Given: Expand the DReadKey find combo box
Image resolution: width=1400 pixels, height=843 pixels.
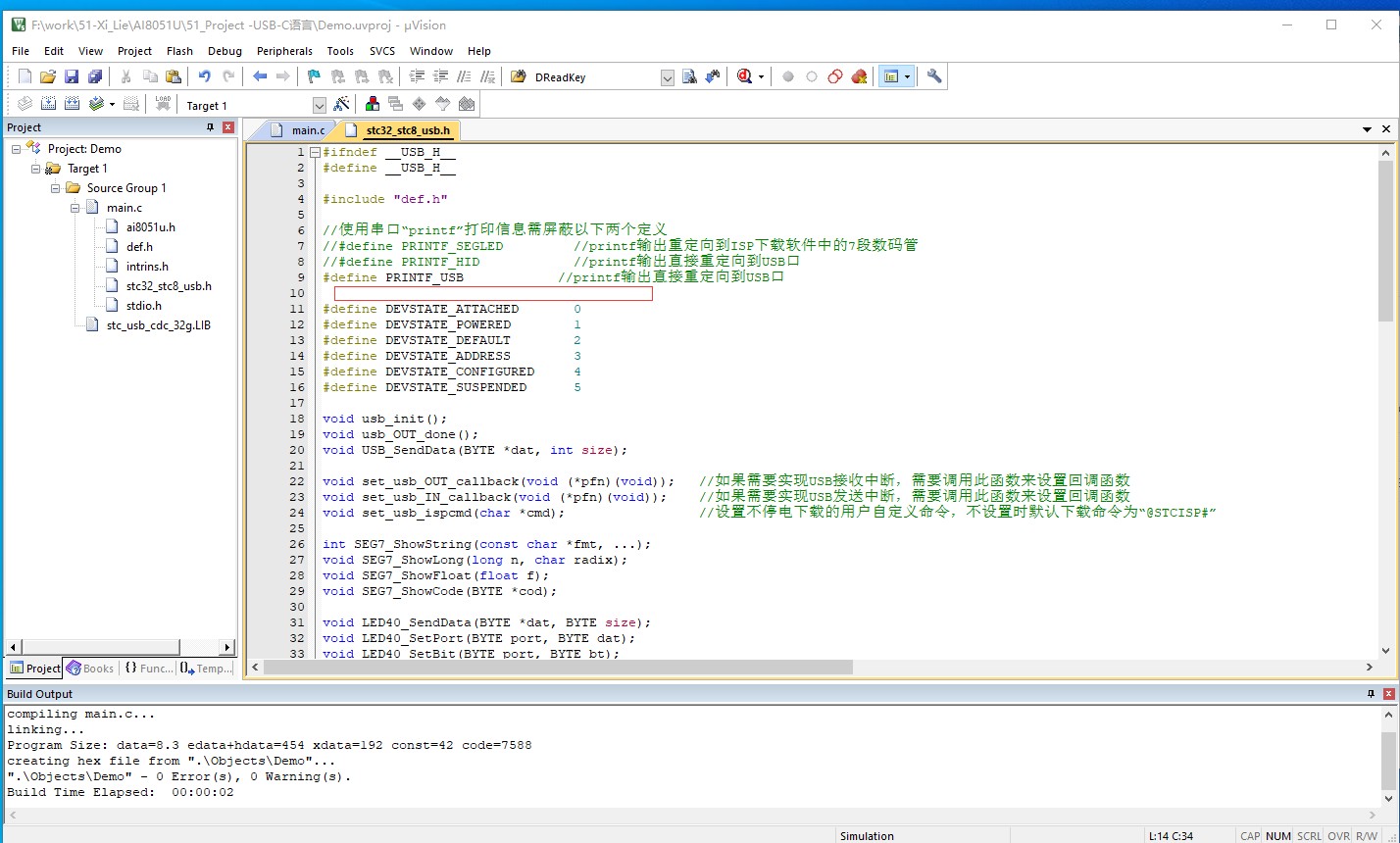Looking at the screenshot, I should 668,77.
